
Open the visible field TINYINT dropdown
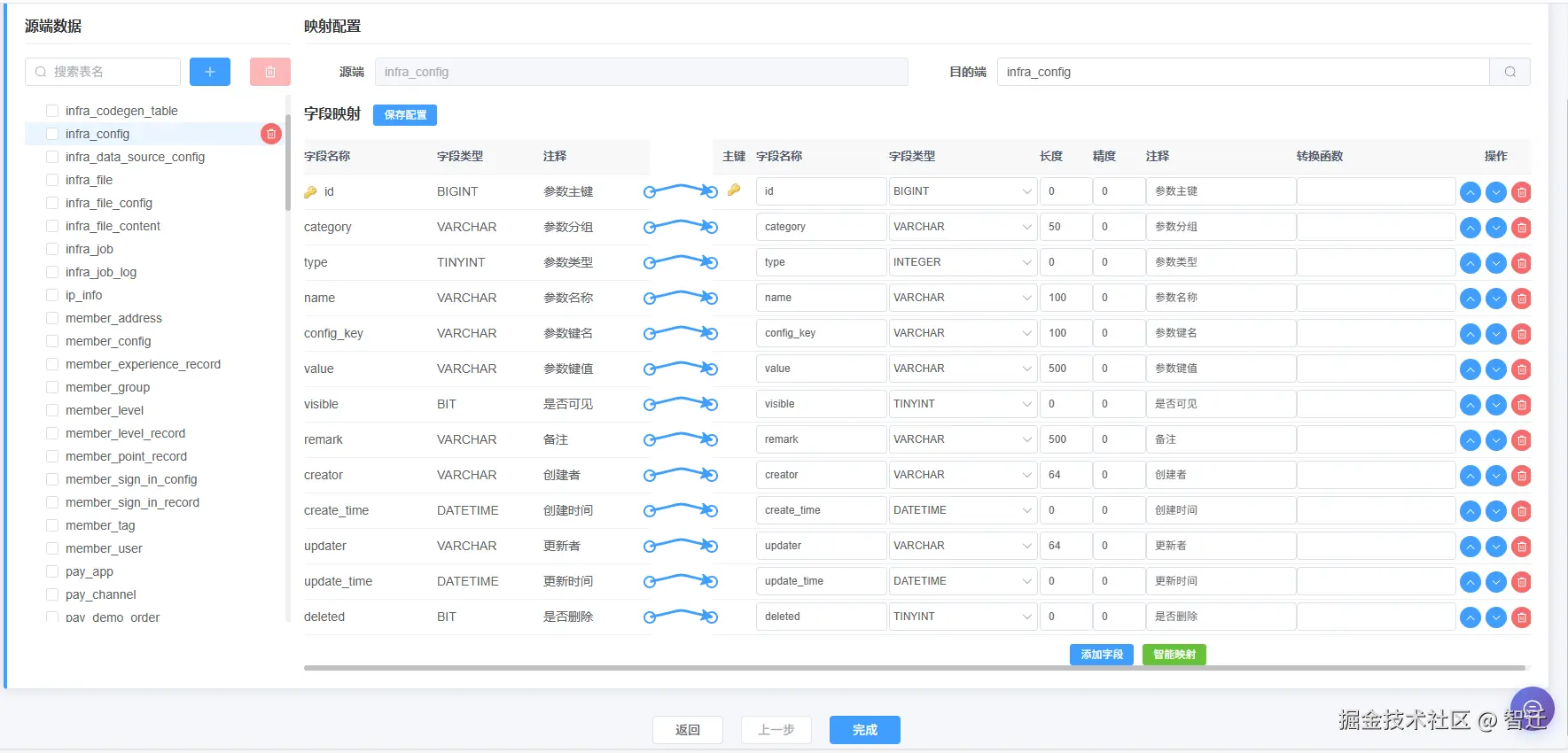(x=963, y=404)
